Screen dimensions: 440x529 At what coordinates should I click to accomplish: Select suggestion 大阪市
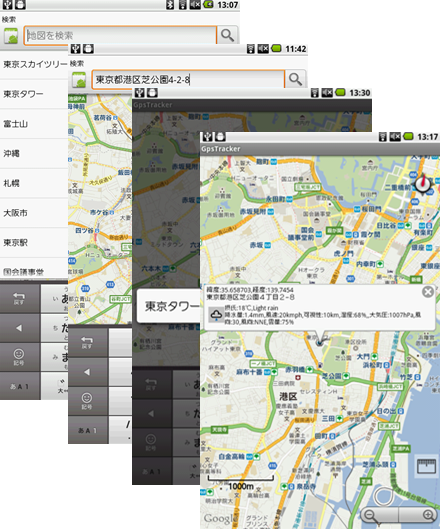tap(34, 213)
